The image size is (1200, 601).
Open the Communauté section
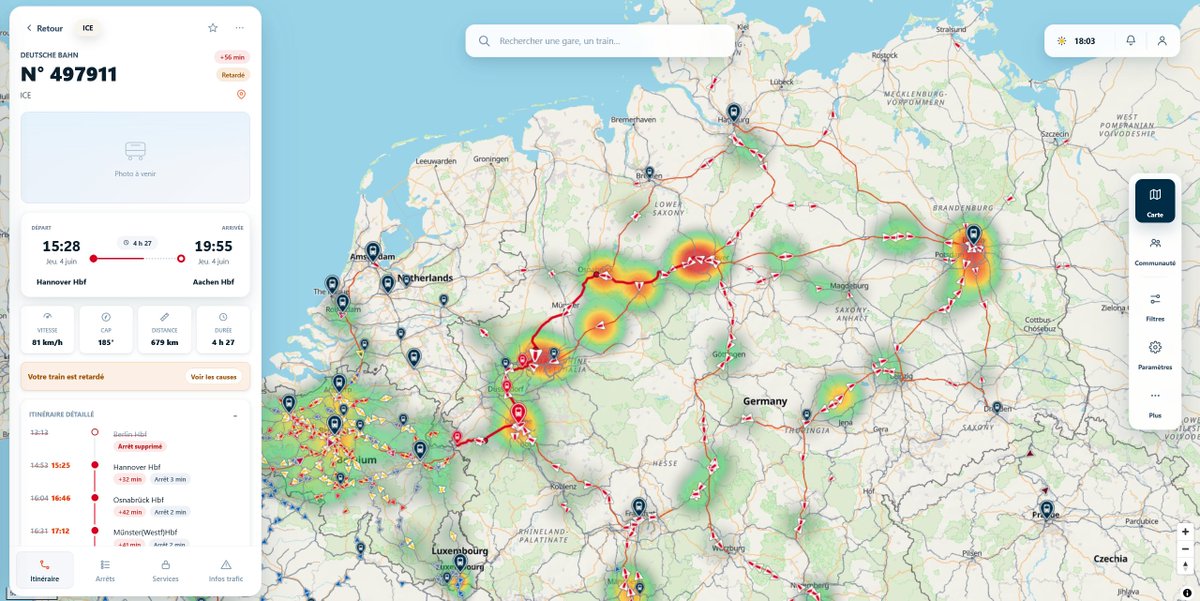click(x=1155, y=250)
